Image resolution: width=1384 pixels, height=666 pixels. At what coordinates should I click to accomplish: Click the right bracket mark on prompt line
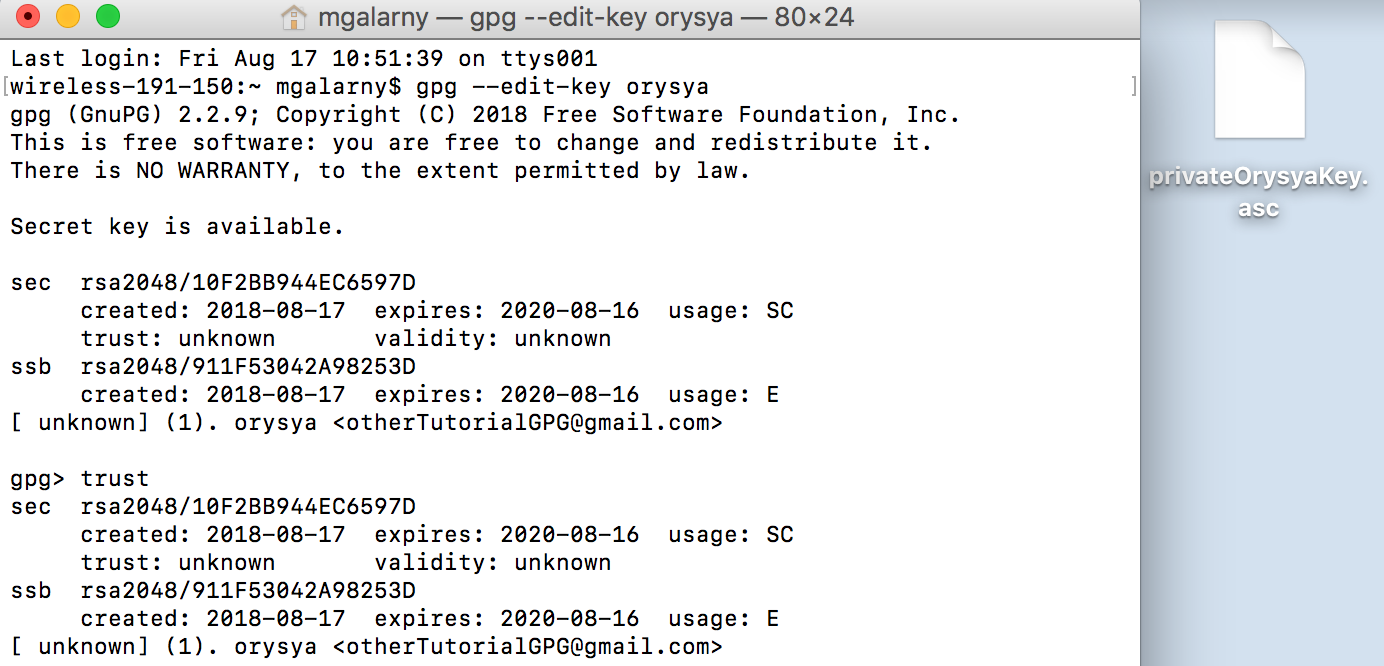pos(1134,86)
